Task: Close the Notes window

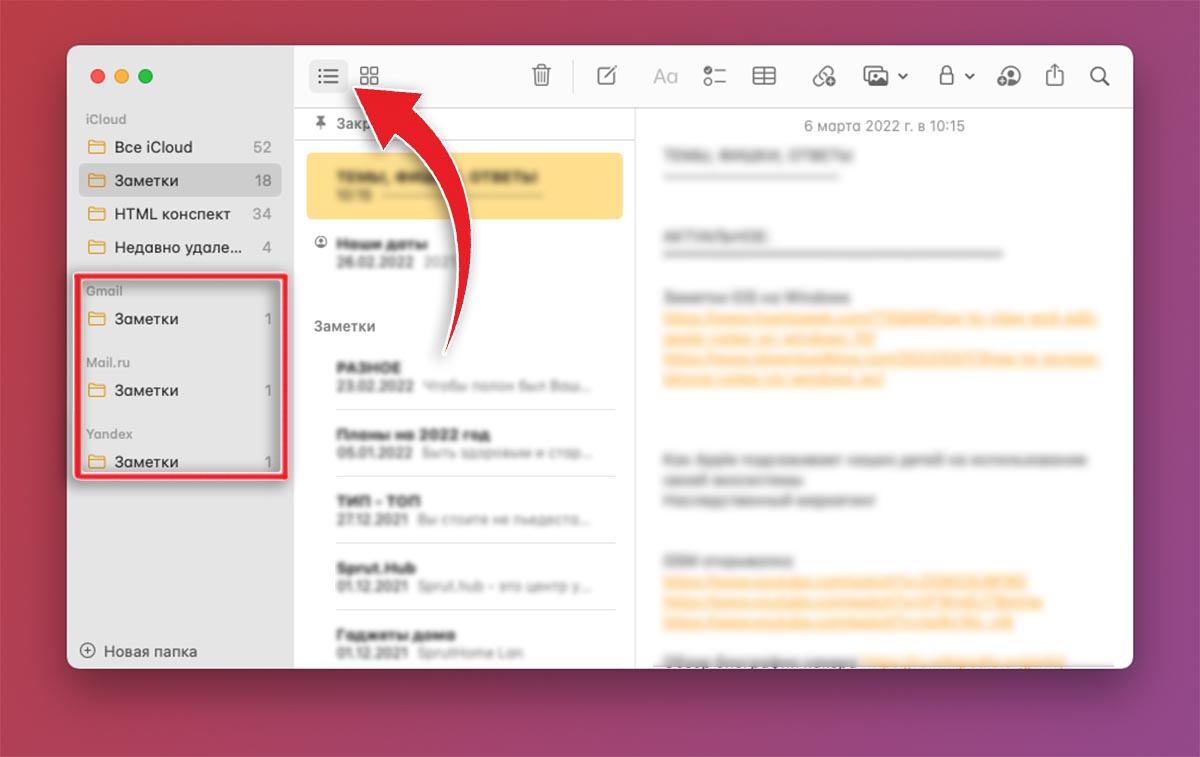Action: pos(98,76)
